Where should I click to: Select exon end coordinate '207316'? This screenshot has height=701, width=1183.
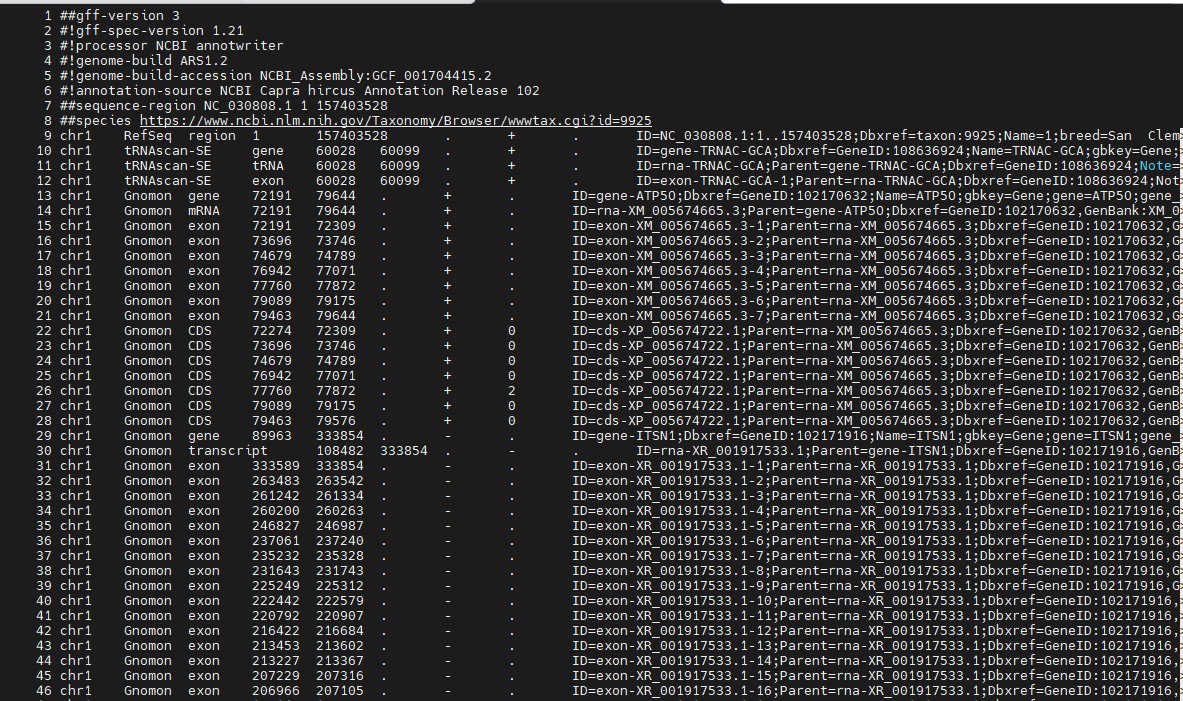click(x=340, y=676)
